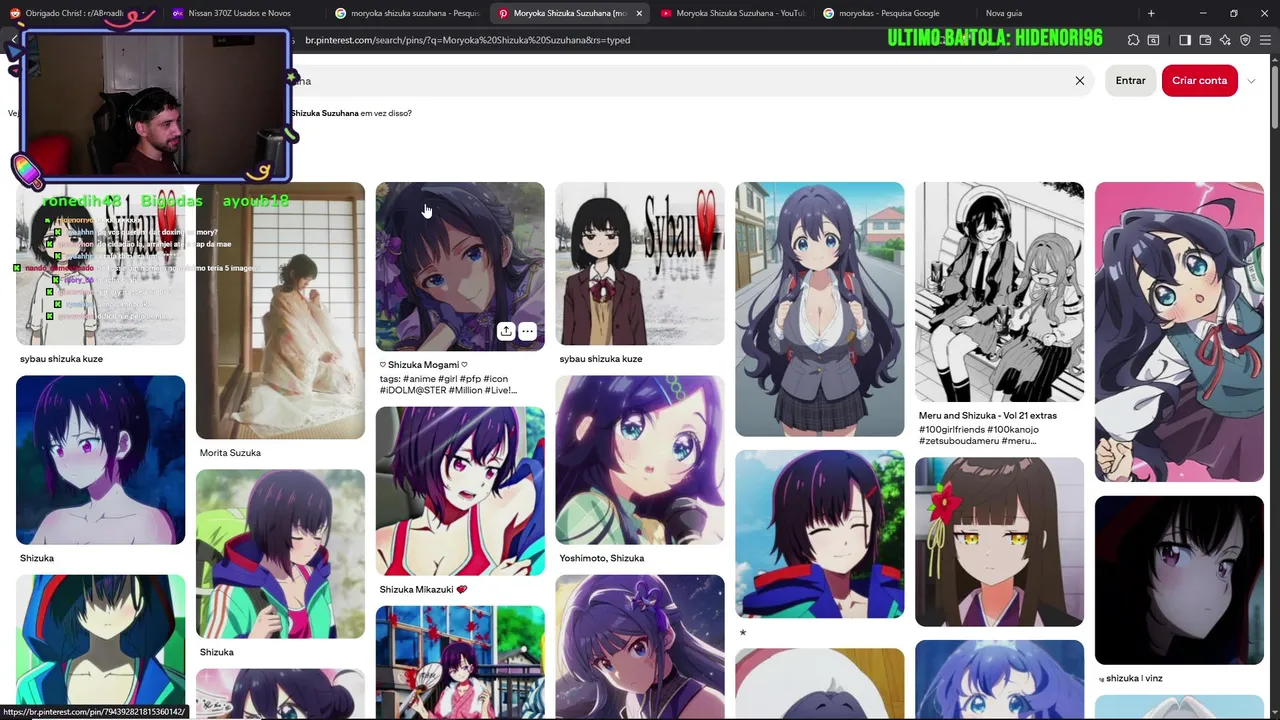Click Yoshimoto, Shizuka caption
1280x720 pixels.
tap(602, 558)
